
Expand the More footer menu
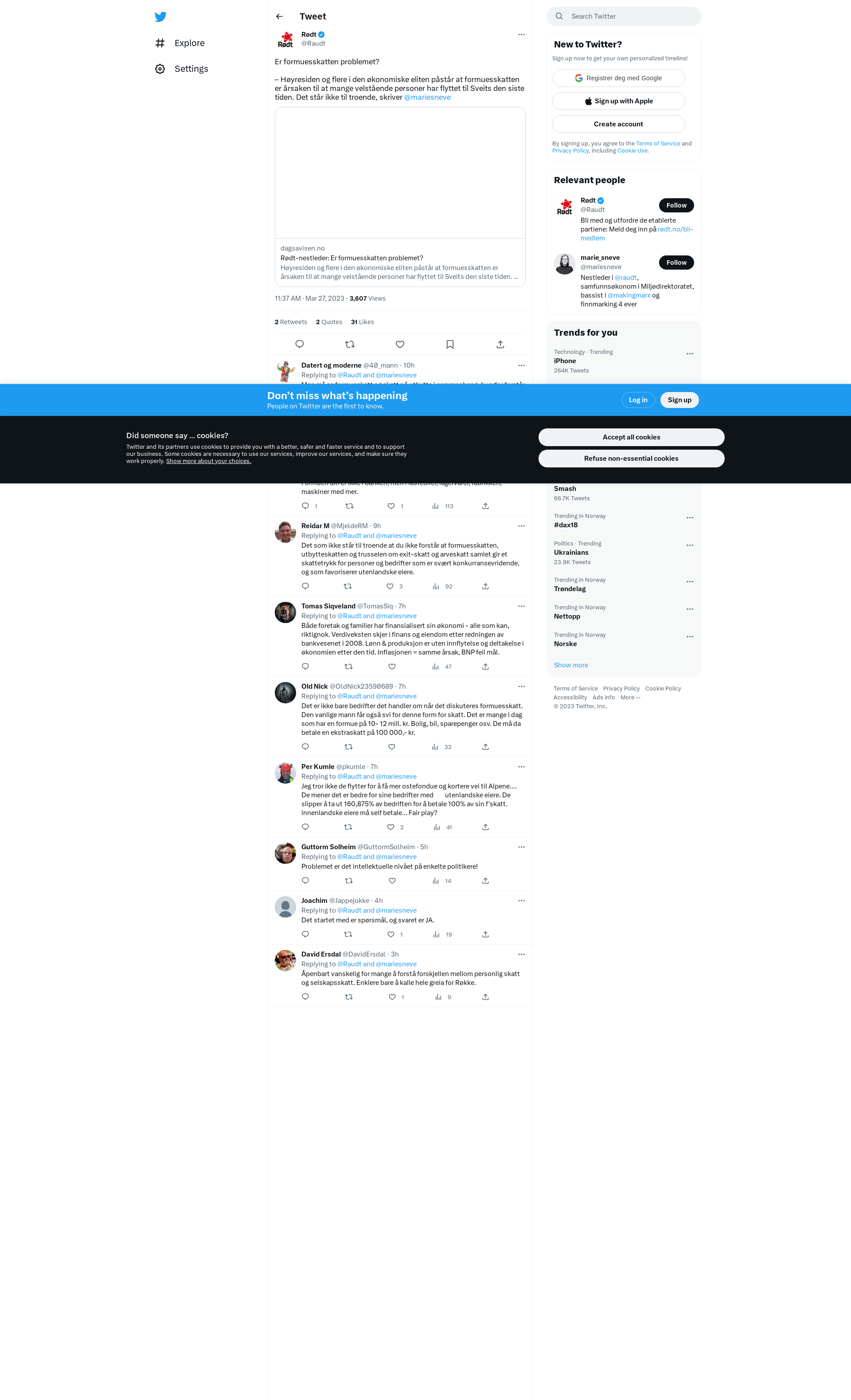click(630, 697)
